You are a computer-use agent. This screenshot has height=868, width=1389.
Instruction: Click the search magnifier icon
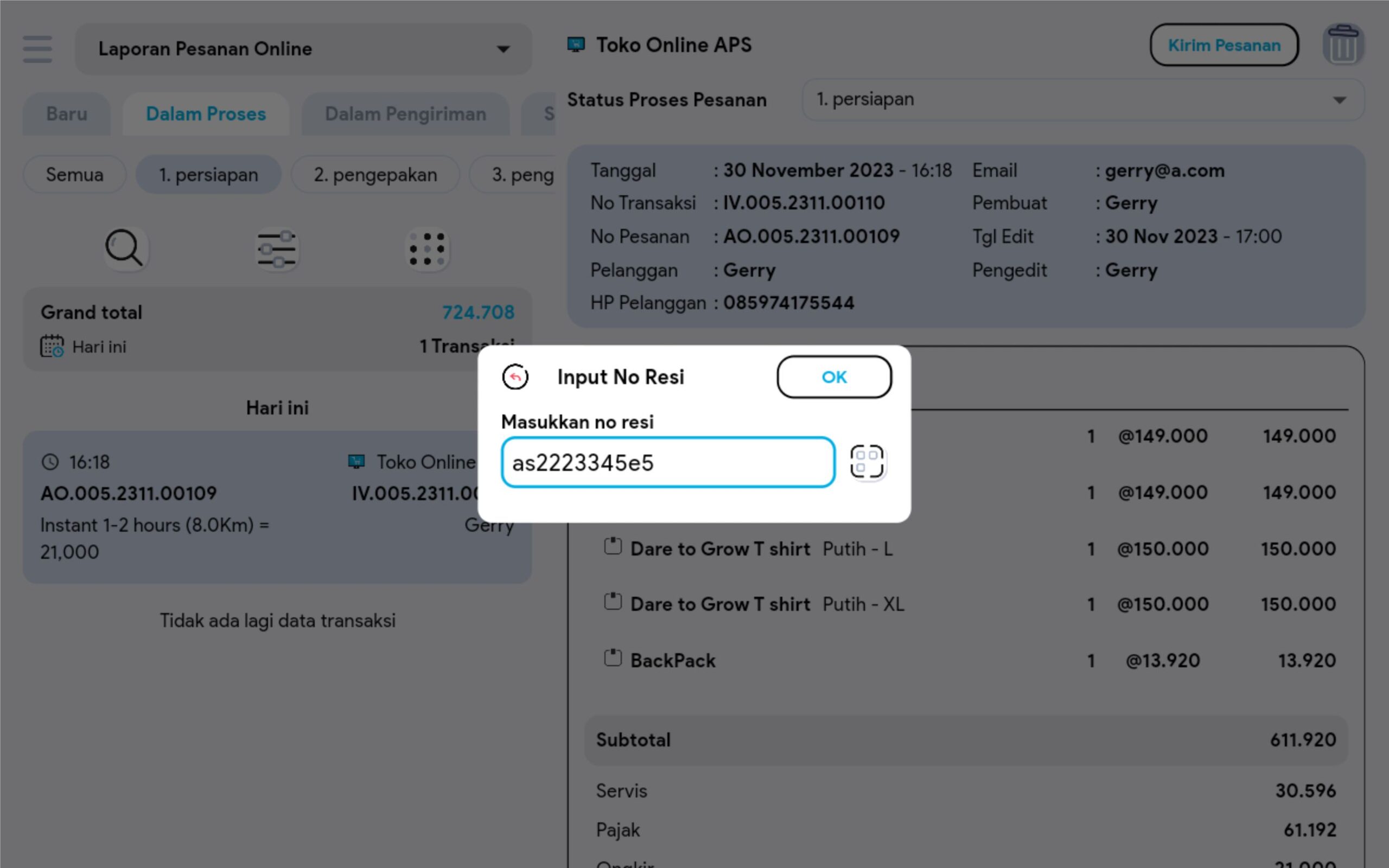(x=125, y=248)
